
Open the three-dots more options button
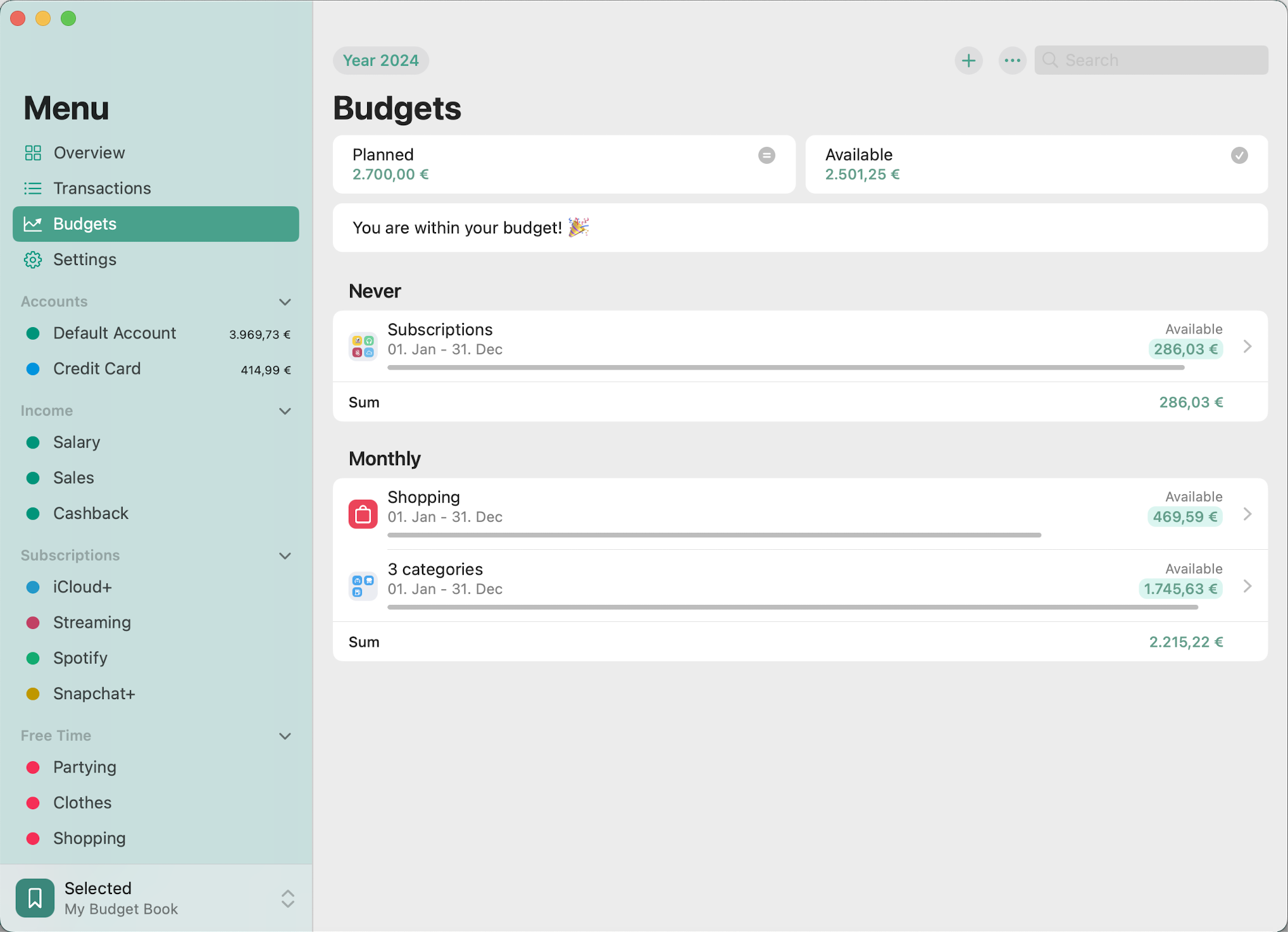(1012, 61)
